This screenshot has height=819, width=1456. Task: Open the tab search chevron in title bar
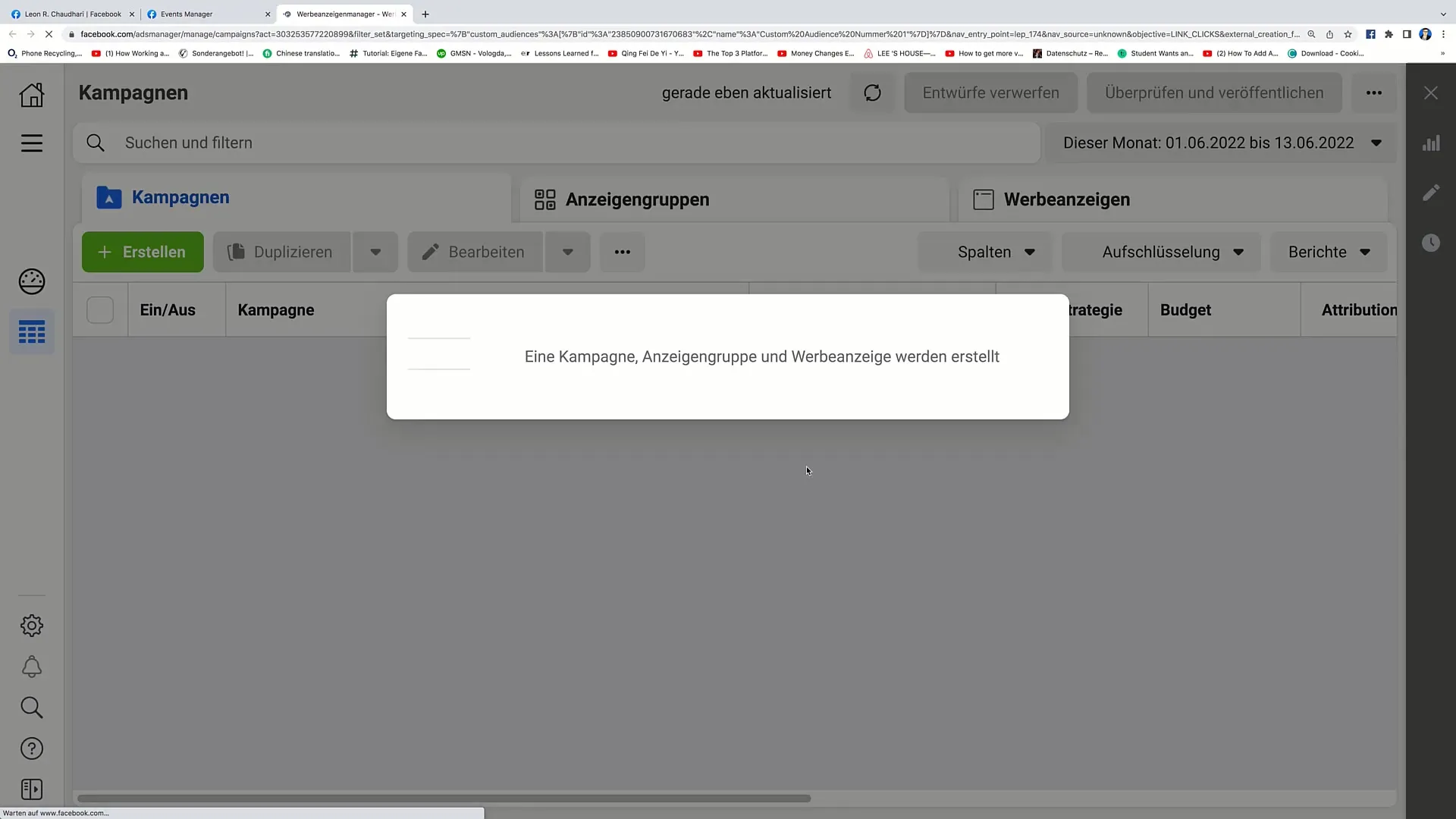[1442, 14]
